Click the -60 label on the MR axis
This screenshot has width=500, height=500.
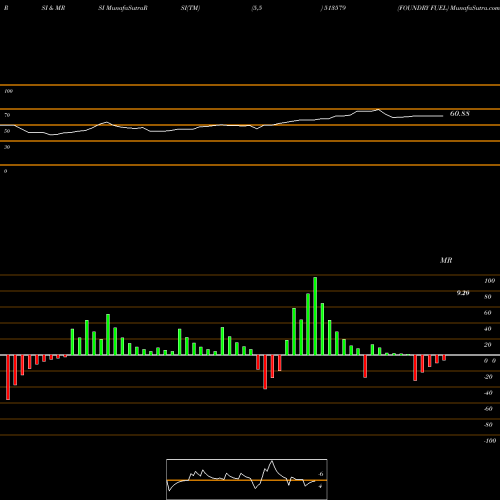click(x=488, y=409)
